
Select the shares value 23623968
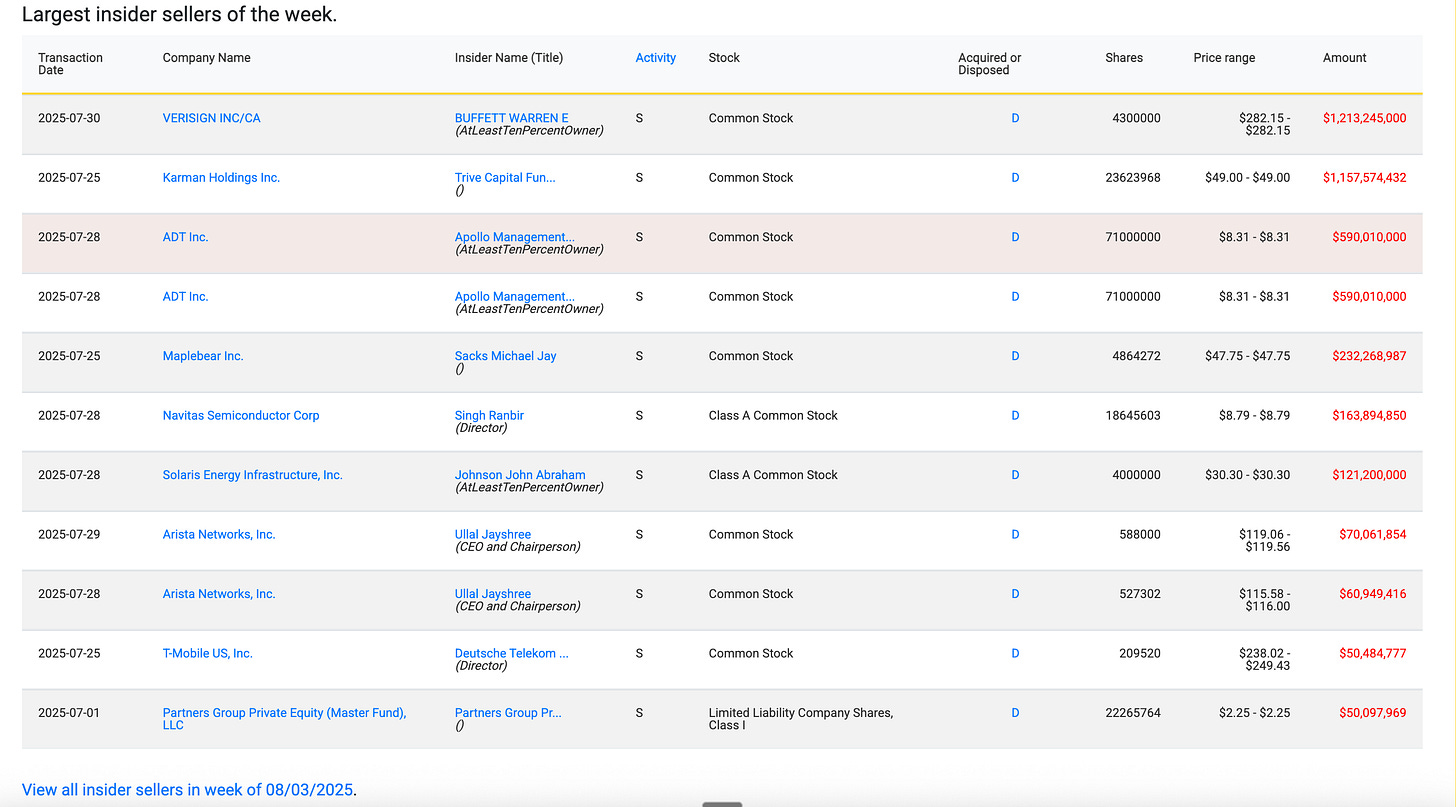point(1133,178)
